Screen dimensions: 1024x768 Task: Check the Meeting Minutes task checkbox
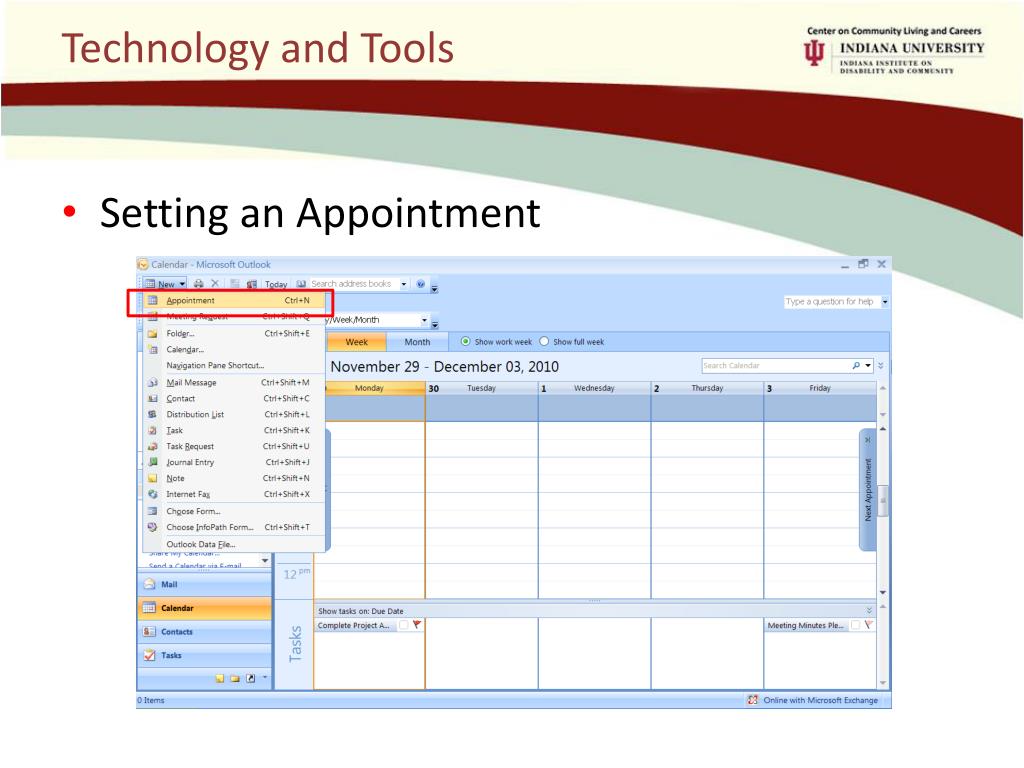[x=856, y=625]
